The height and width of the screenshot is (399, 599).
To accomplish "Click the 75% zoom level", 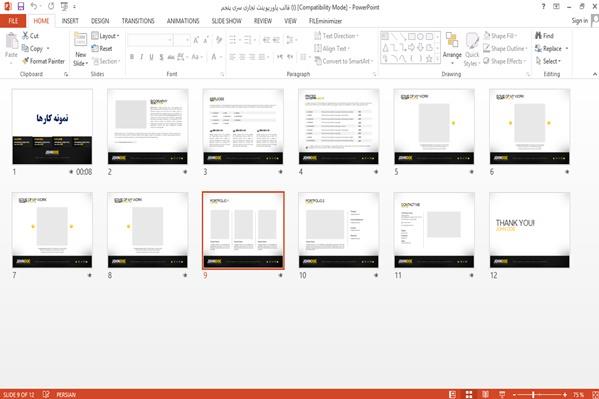I will click(x=578, y=394).
